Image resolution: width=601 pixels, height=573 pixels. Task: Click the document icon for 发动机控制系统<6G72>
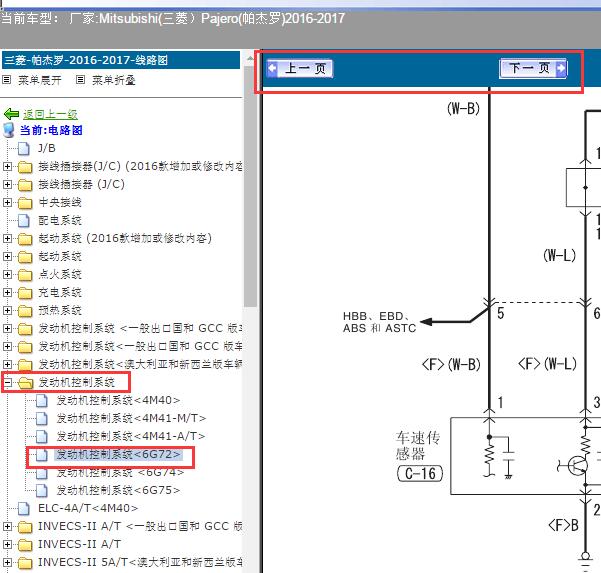click(x=42, y=455)
